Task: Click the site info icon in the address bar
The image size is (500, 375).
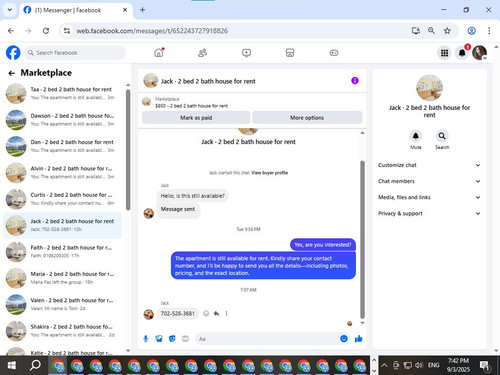Action: pos(67,31)
